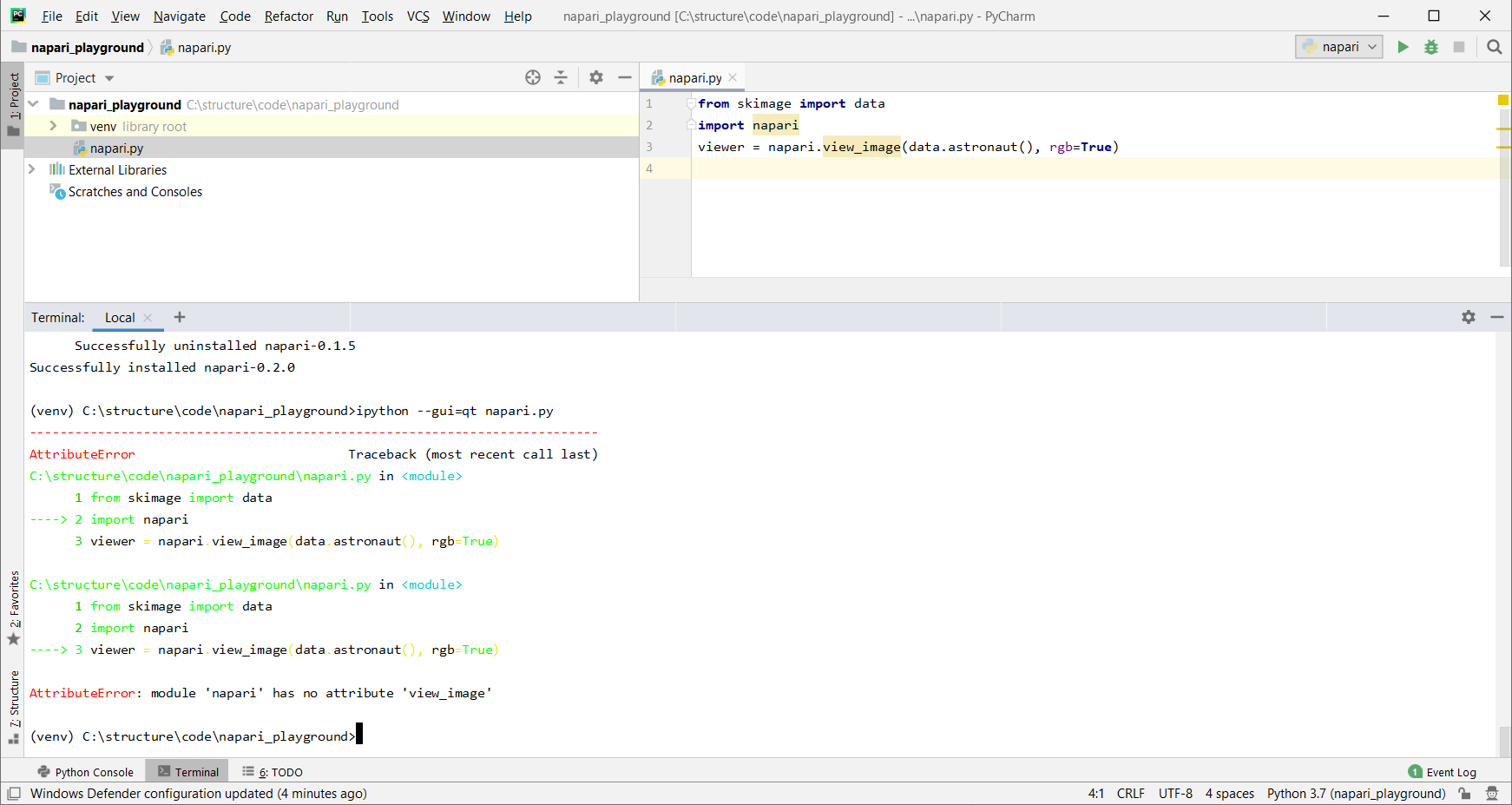Locate current file in Project tree
The image size is (1512, 805).
(x=533, y=77)
